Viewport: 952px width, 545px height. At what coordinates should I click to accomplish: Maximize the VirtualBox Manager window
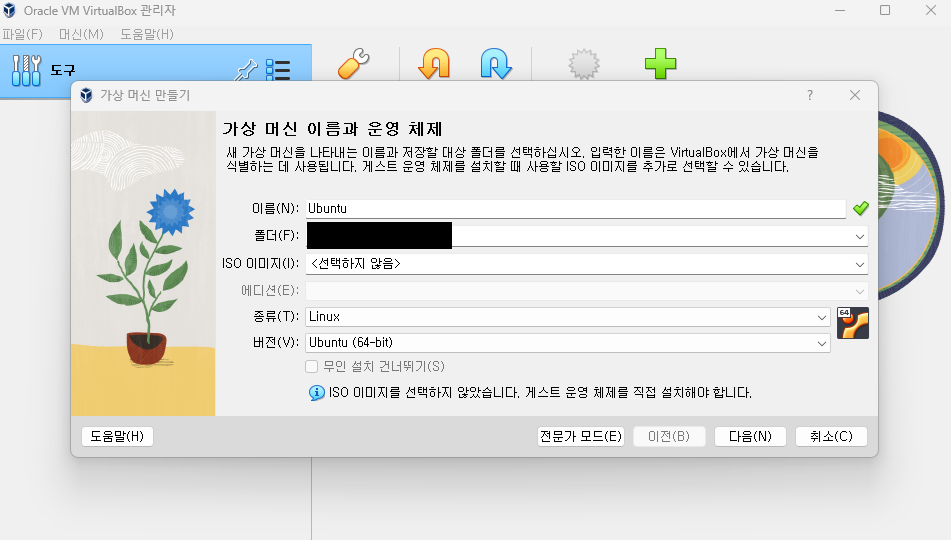885,10
